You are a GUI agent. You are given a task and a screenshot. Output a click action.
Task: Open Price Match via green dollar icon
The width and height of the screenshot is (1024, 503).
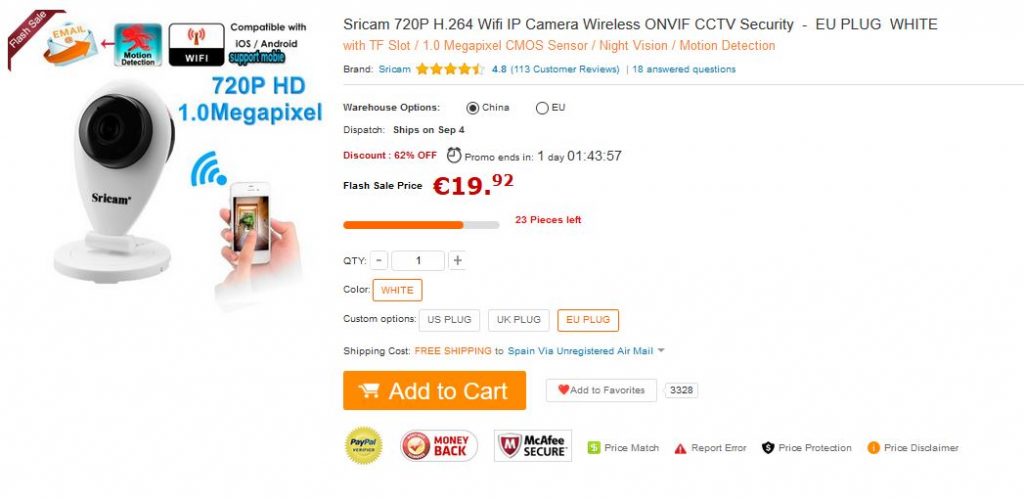pyautogui.click(x=594, y=448)
